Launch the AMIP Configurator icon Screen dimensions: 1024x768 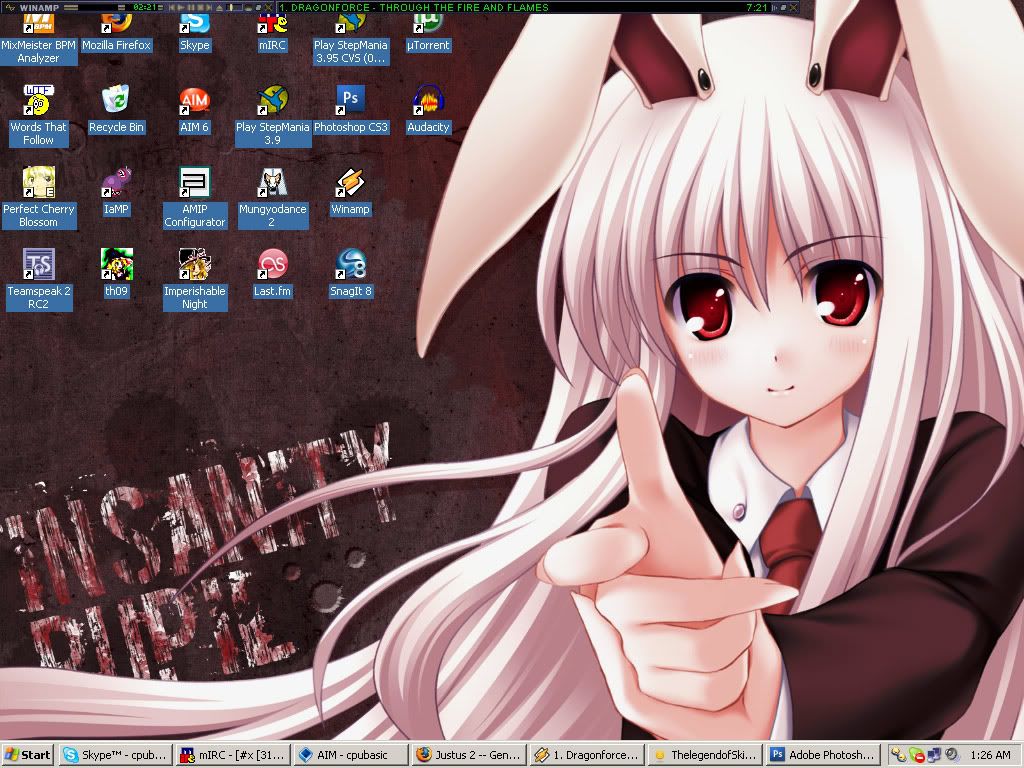click(194, 182)
